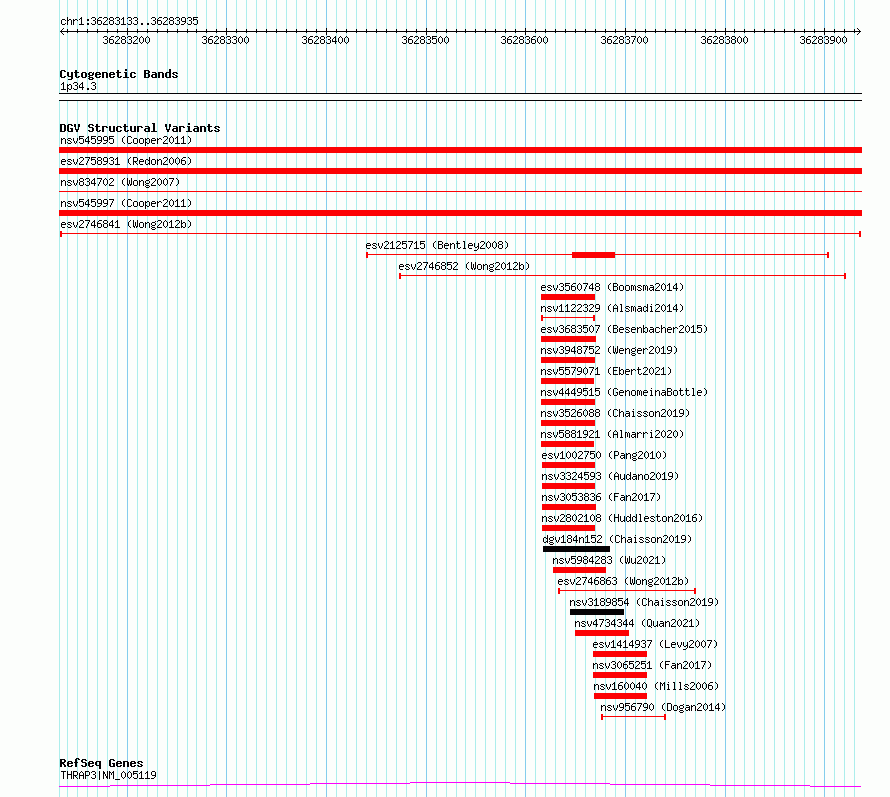Click ruler position 36283700
This screenshot has width=890, height=797.
[624, 40]
